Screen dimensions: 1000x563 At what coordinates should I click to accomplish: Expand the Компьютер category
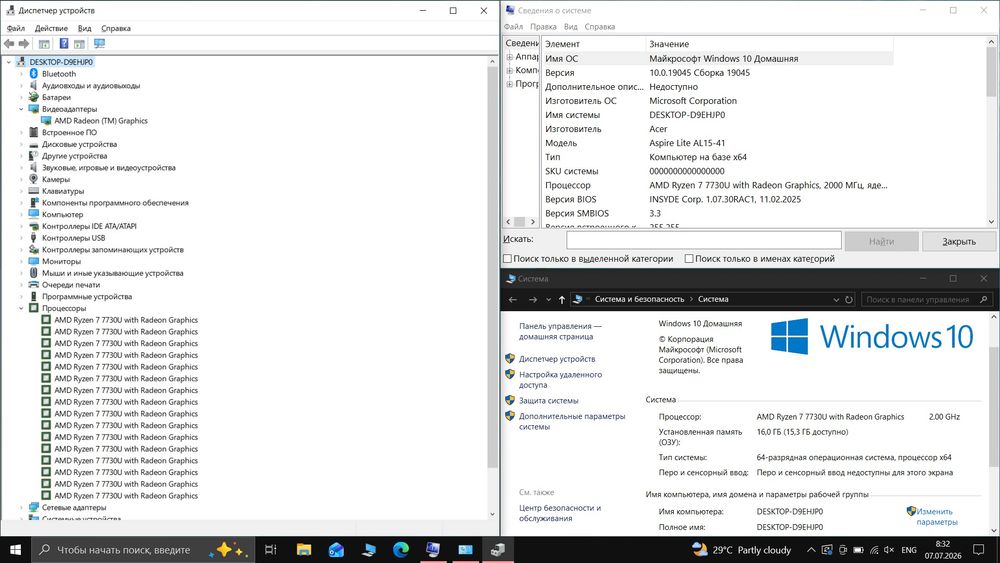22,214
